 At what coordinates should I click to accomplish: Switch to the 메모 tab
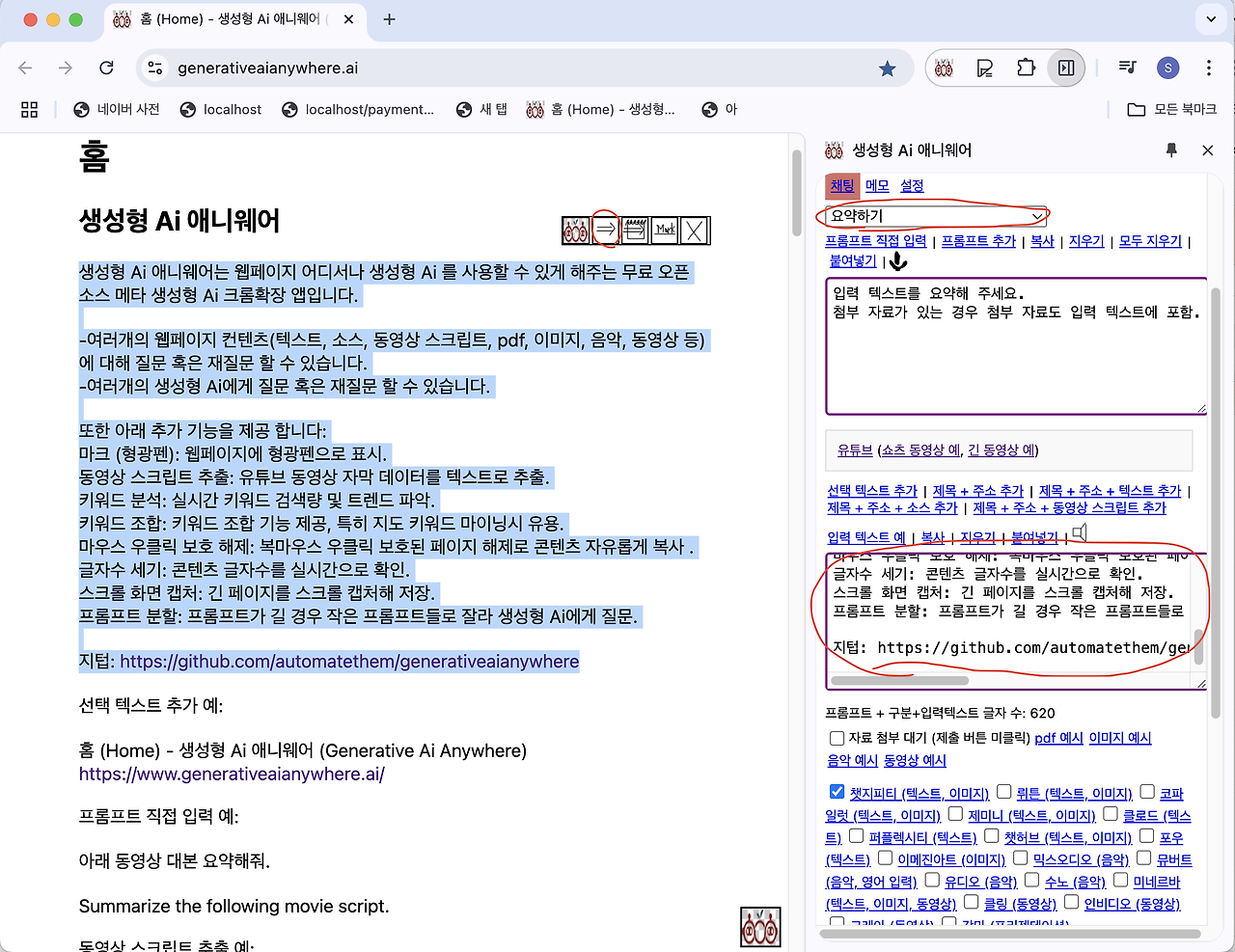coord(877,185)
